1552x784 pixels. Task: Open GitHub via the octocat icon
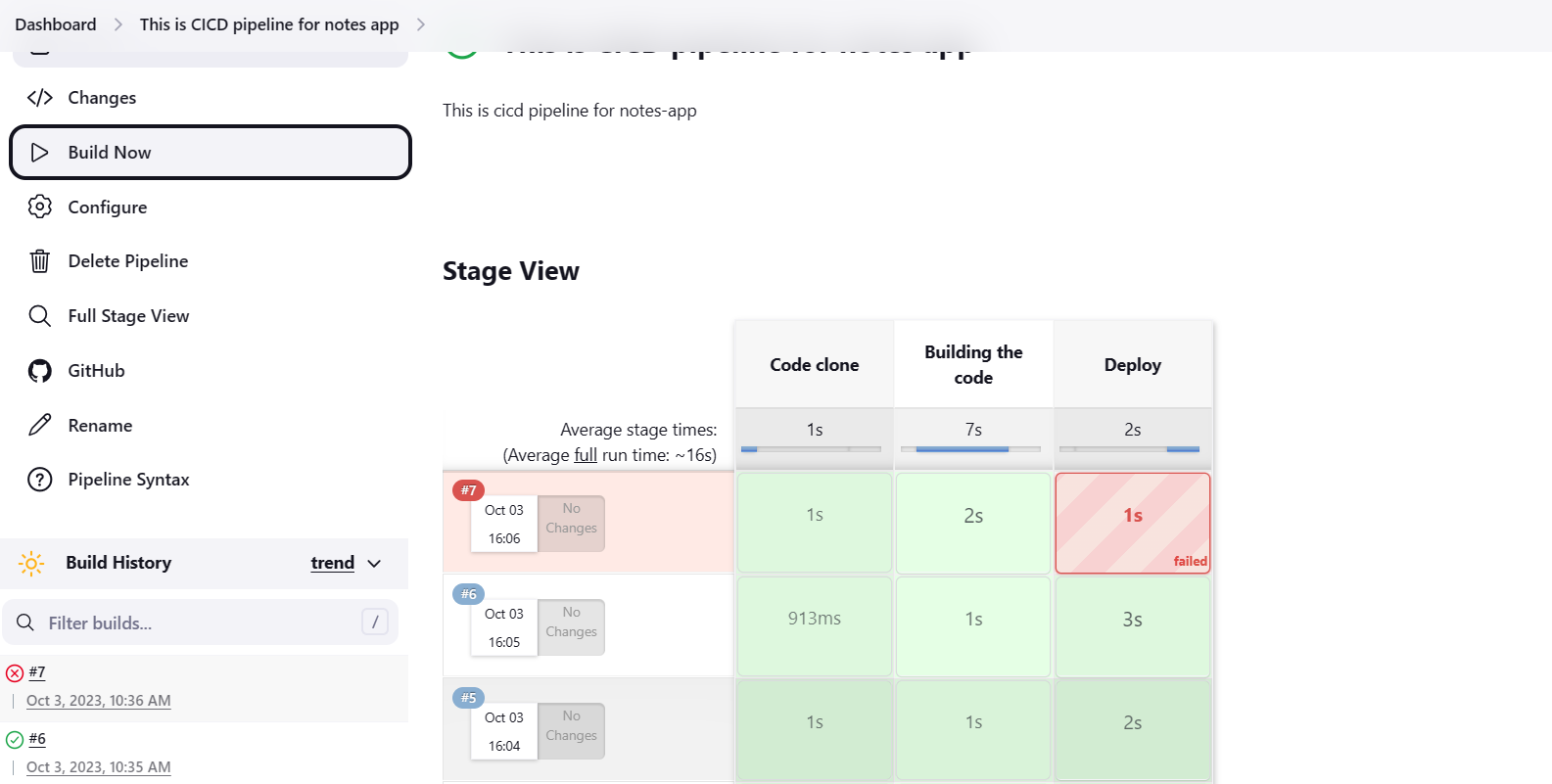(x=40, y=371)
